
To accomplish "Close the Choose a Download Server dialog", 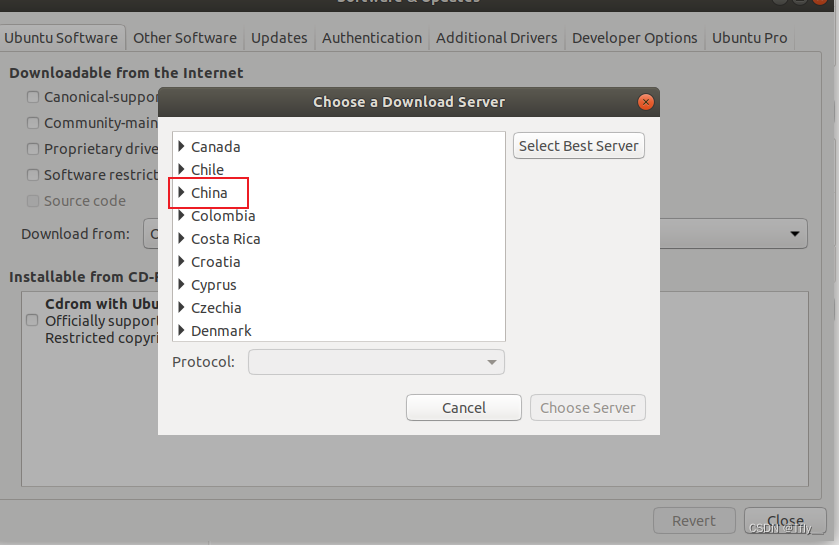I will (646, 102).
